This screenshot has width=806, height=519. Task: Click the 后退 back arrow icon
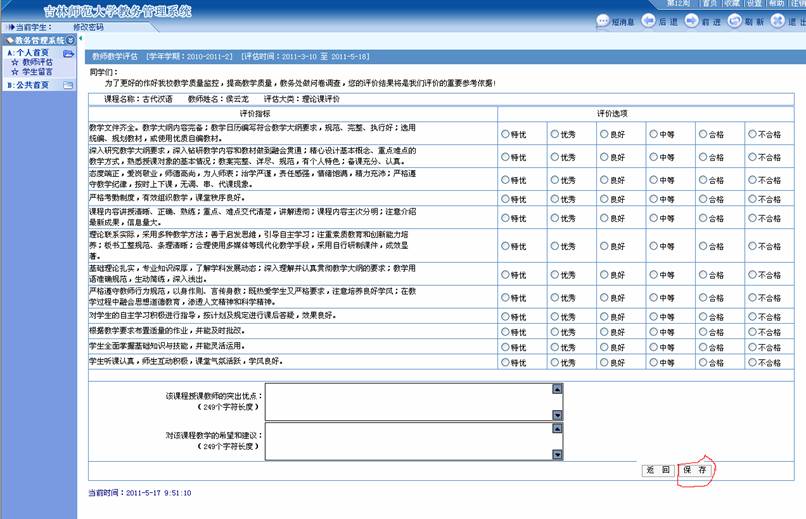coord(649,21)
